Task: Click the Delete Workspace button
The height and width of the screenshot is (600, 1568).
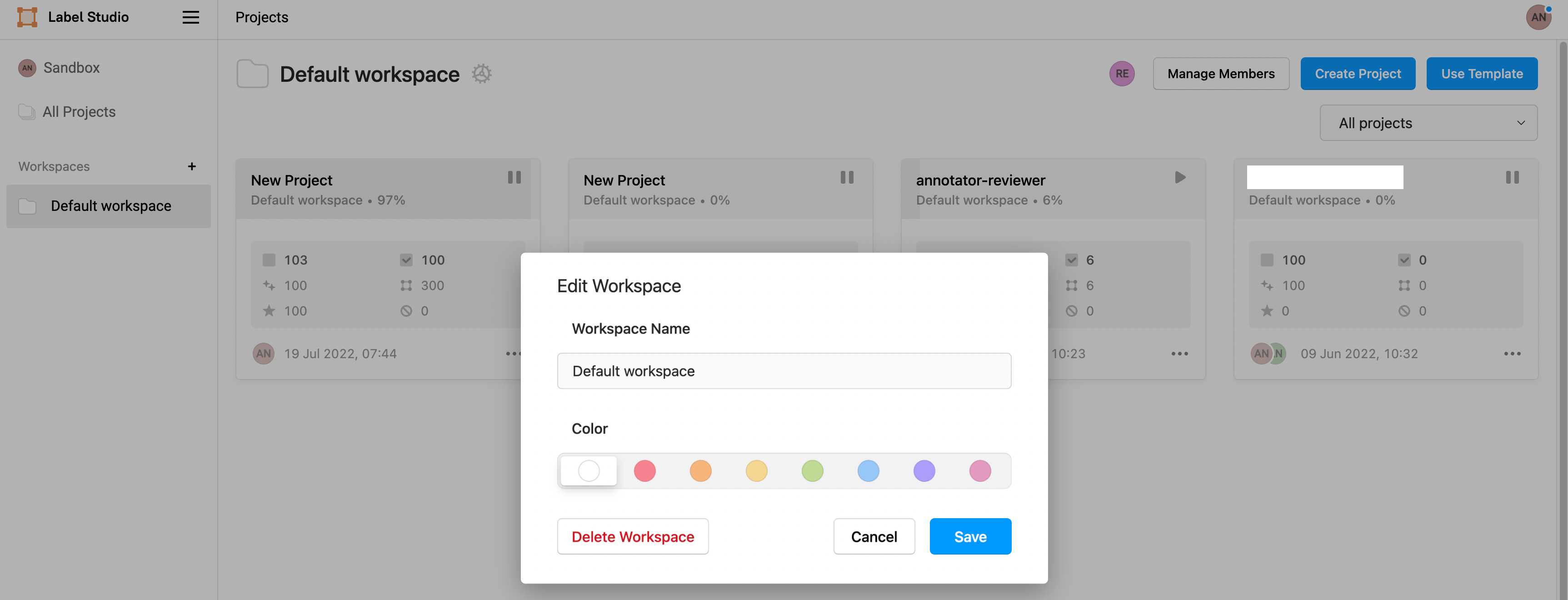Action: pyautogui.click(x=633, y=536)
